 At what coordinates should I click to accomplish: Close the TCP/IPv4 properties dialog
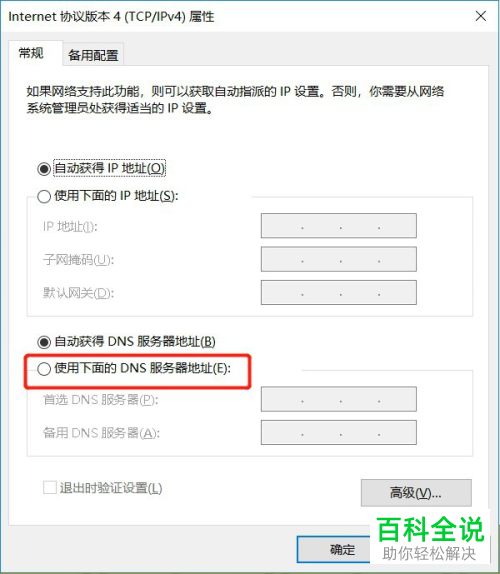[481, 16]
